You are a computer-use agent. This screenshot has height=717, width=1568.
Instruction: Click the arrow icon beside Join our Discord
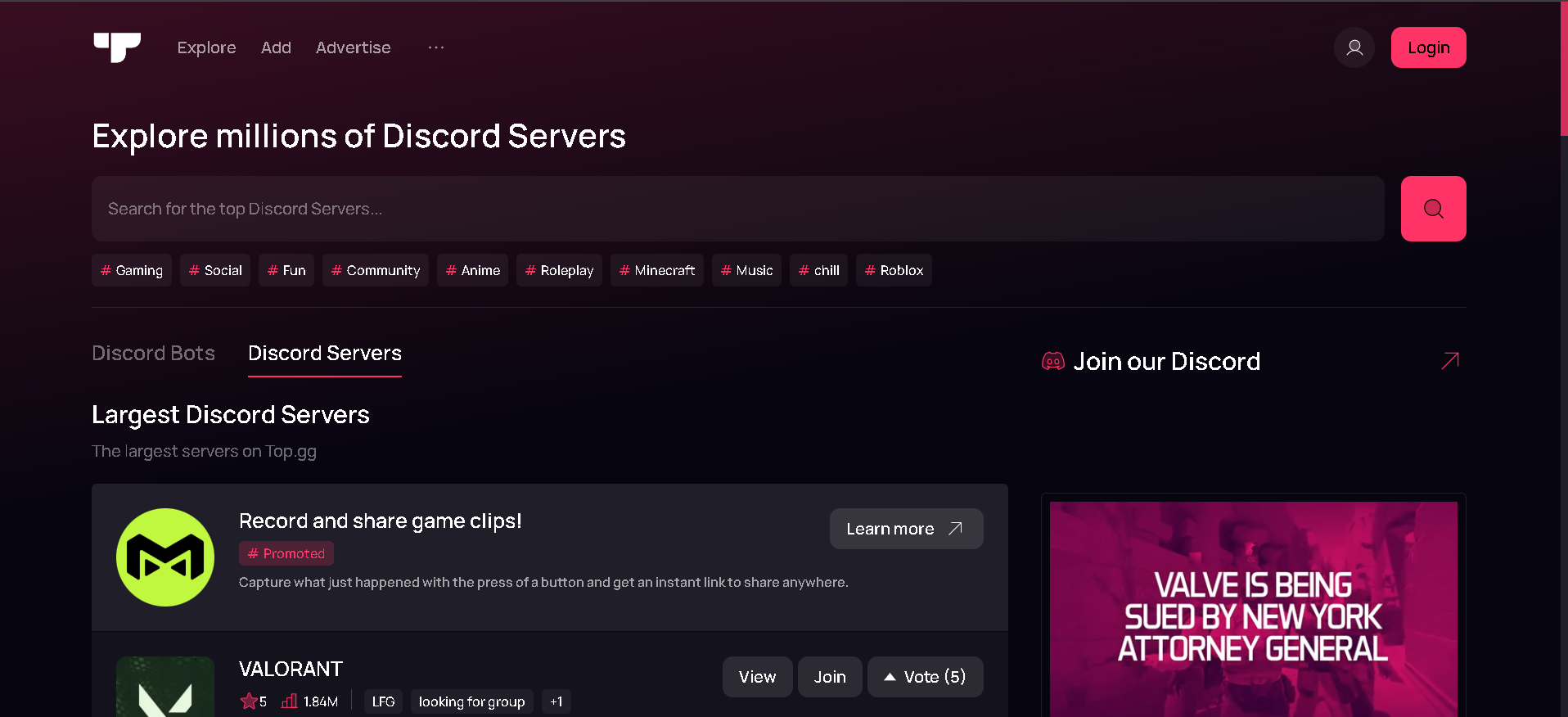point(1449,361)
